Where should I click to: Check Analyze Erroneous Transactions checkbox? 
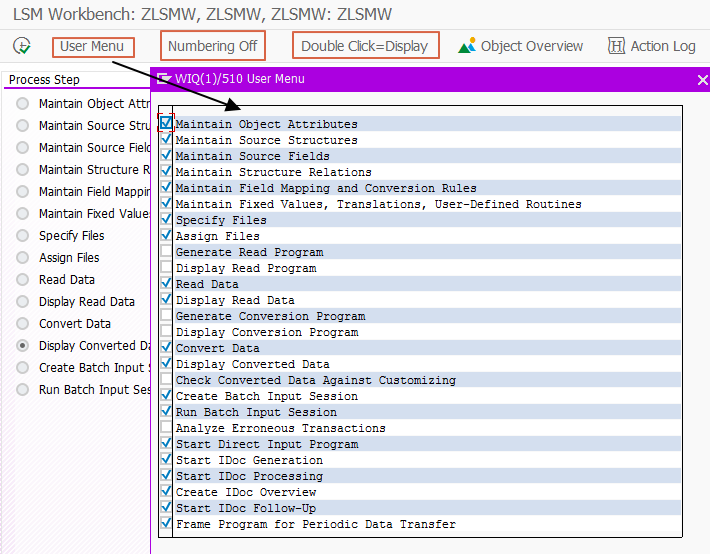[x=166, y=428]
